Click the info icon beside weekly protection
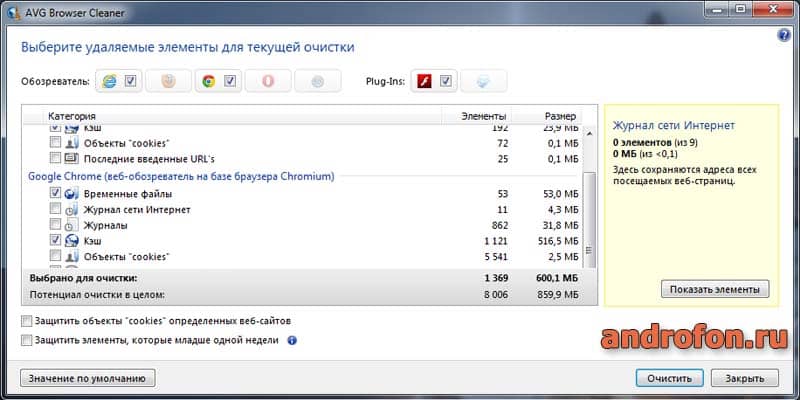 click(292, 340)
